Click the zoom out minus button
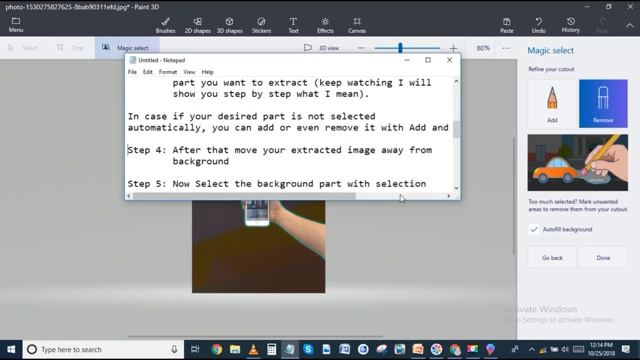 coord(361,48)
